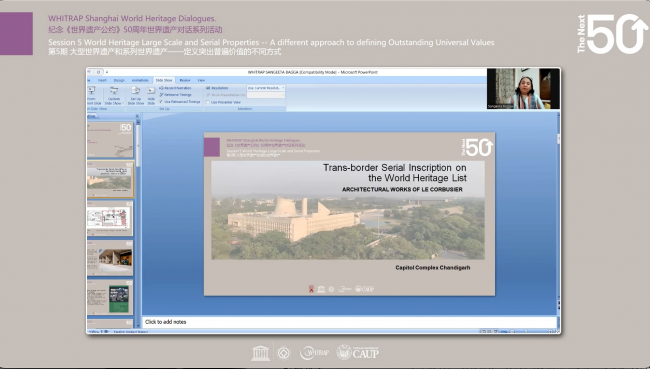Screen dimensions: 650x369
Task: Click the 'Click to add notes' field
Action: tap(349, 322)
